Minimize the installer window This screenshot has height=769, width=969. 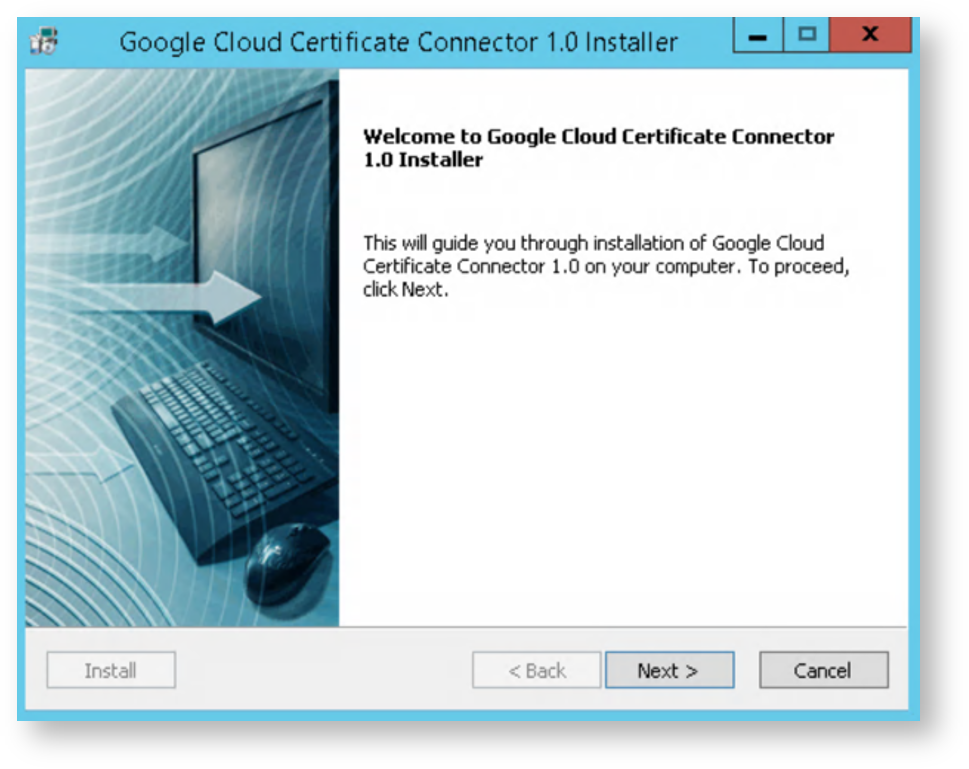(758, 35)
